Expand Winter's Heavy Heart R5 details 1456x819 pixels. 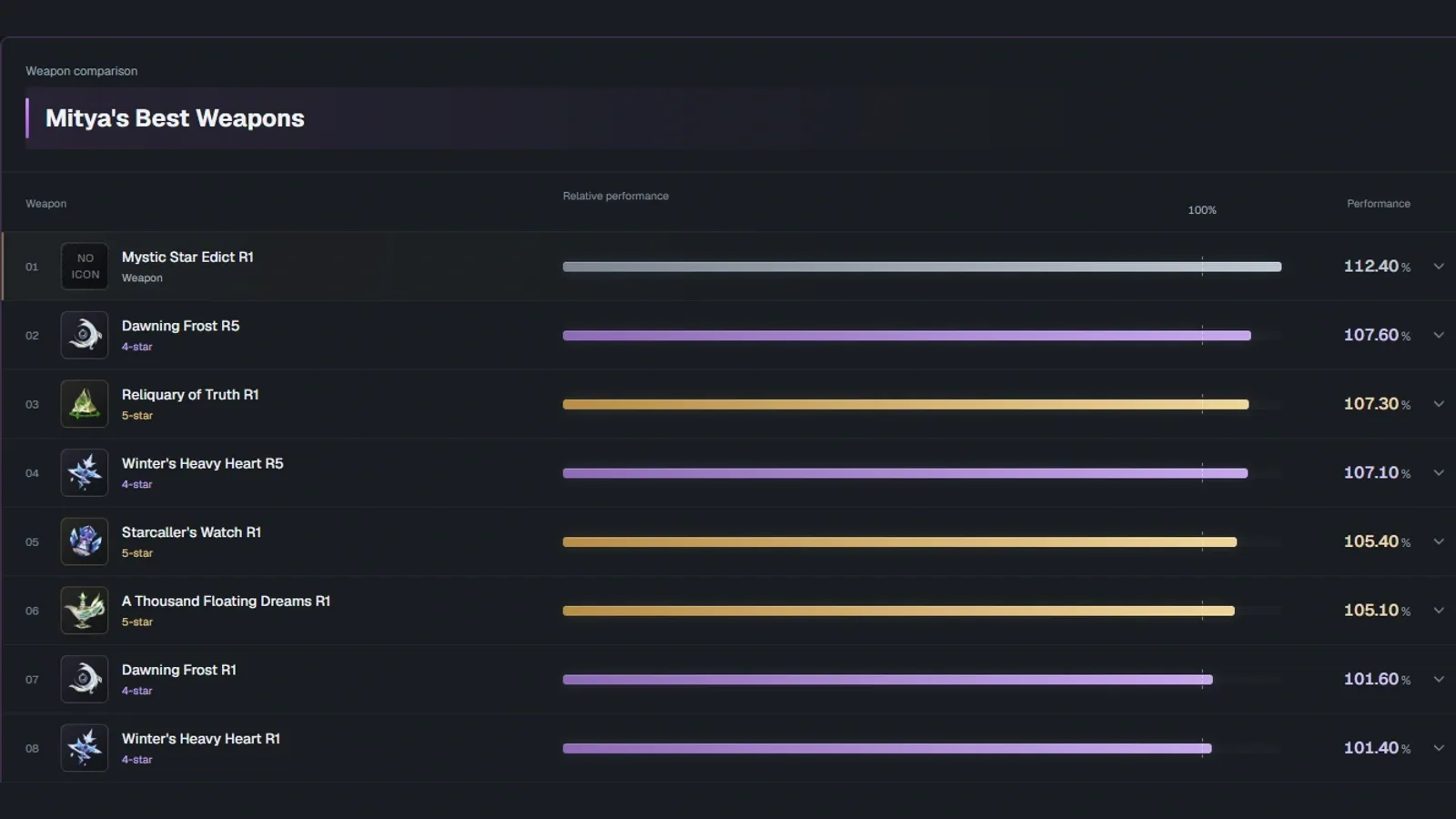[1439, 472]
